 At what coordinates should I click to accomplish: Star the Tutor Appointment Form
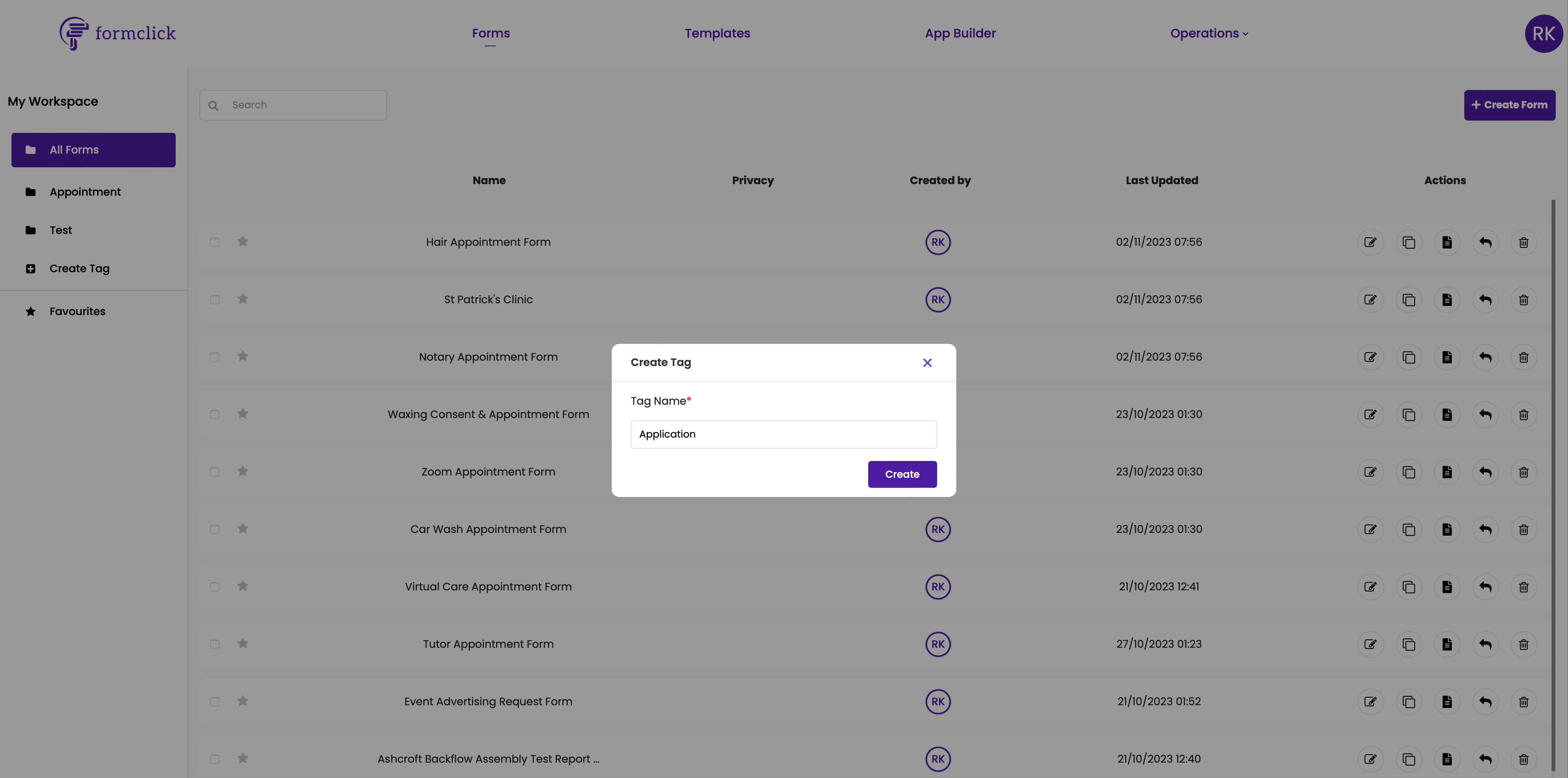coord(243,644)
